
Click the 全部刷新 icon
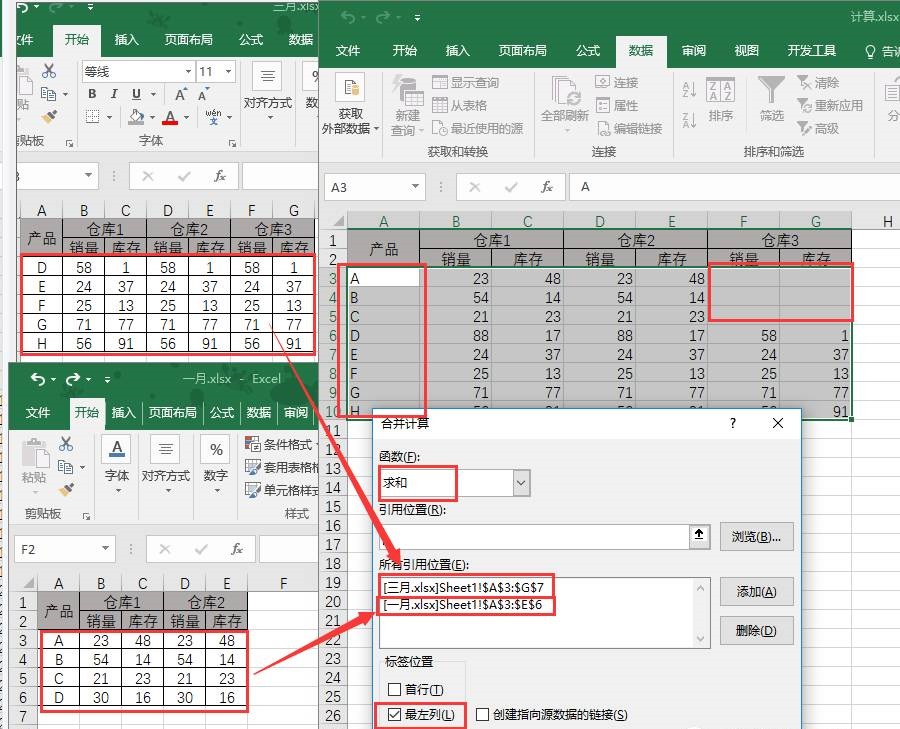coord(566,92)
